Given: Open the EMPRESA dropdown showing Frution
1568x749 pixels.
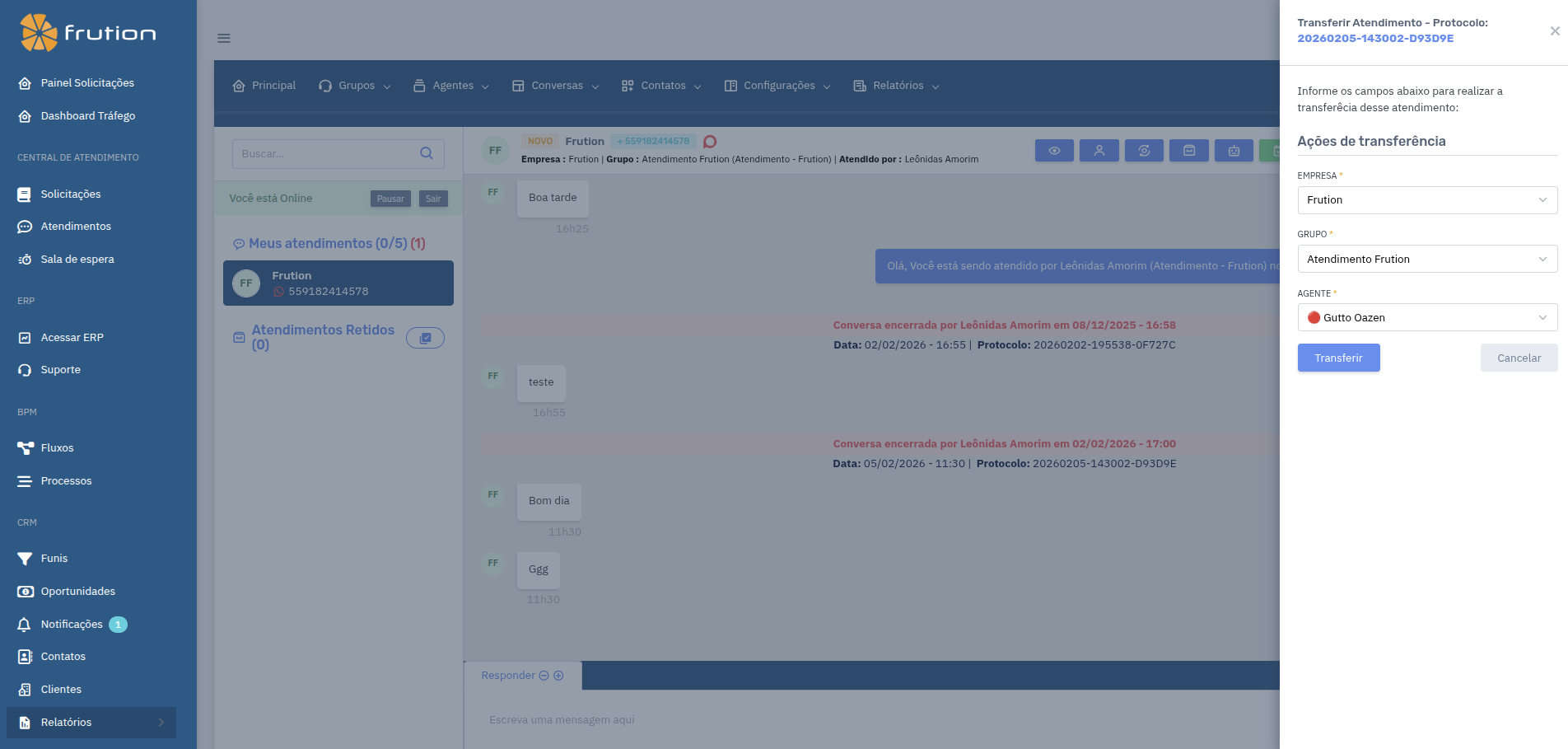Looking at the screenshot, I should tap(1426, 199).
